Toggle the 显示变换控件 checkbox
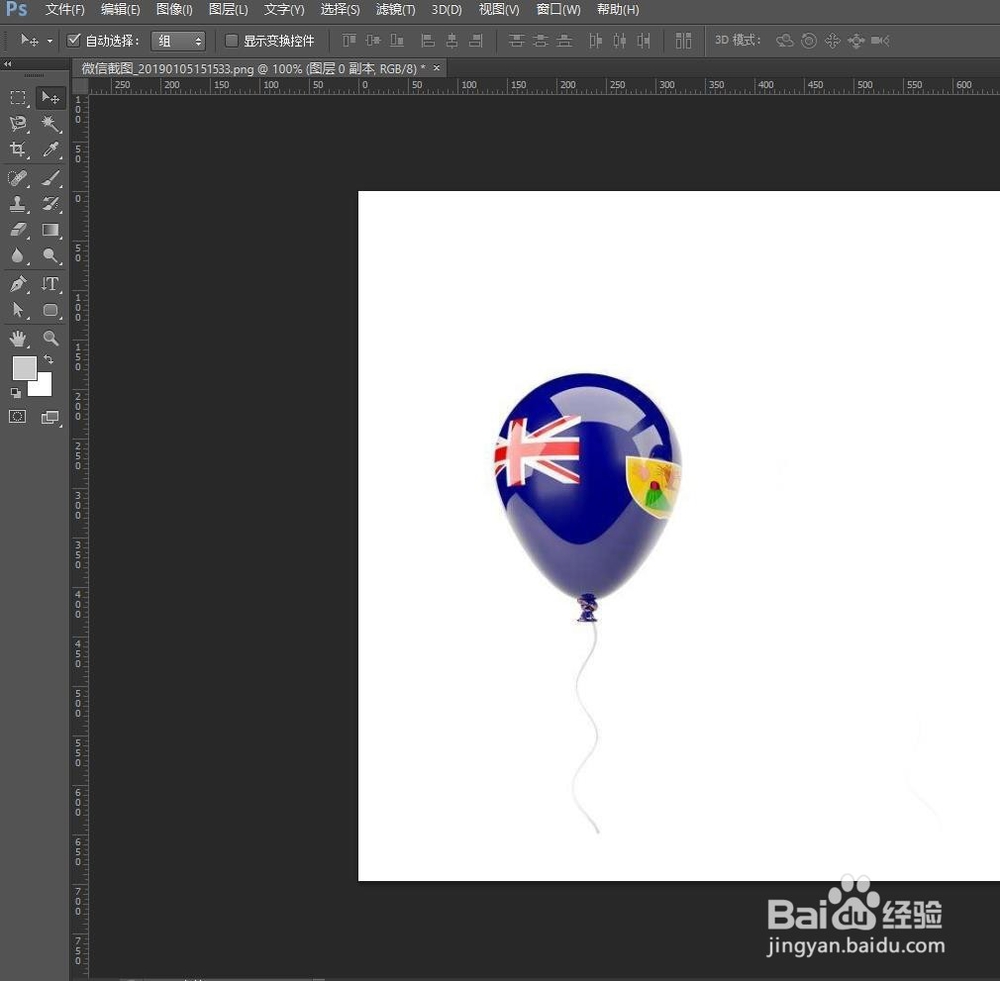Image resolution: width=1000 pixels, height=981 pixels. pos(232,41)
